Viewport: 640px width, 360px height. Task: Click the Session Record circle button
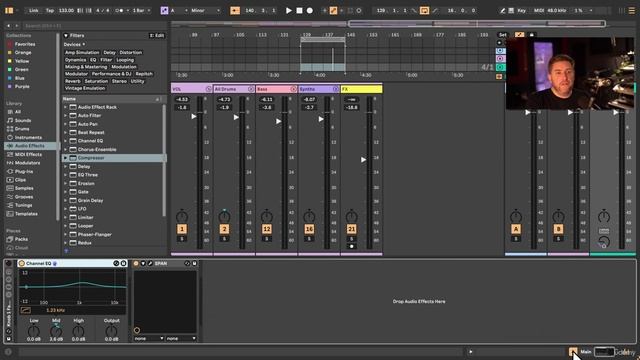(x=359, y=10)
